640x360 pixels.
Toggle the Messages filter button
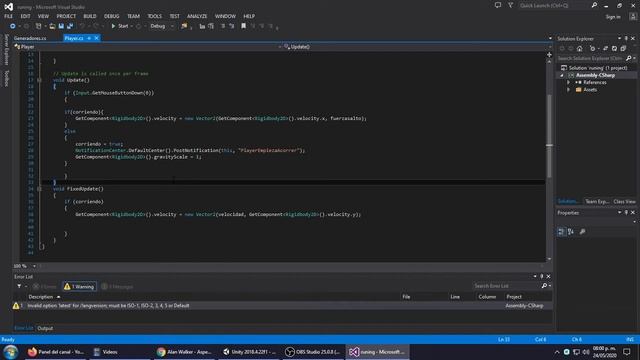tap(117, 287)
